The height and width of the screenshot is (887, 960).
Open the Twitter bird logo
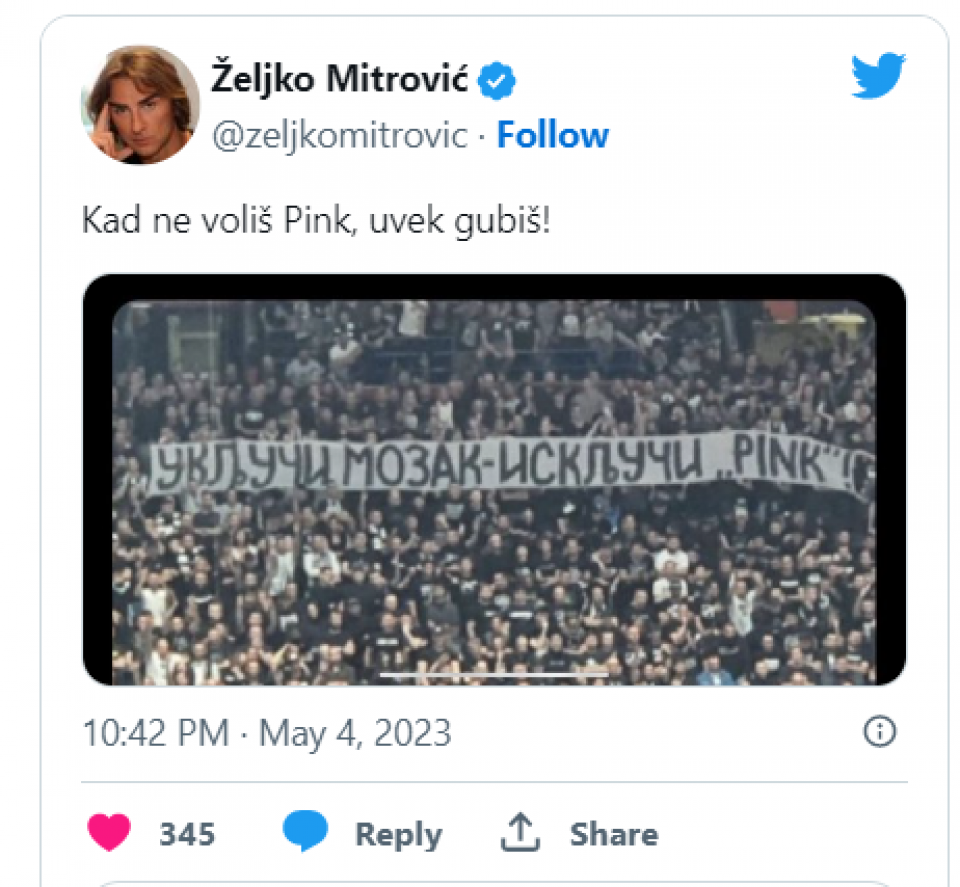click(877, 76)
